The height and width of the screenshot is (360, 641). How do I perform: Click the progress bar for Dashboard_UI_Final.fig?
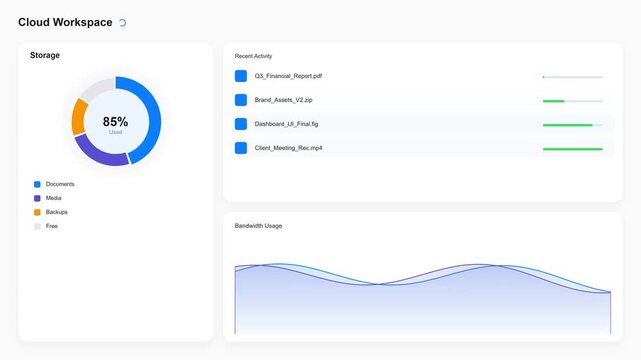[x=572, y=125]
